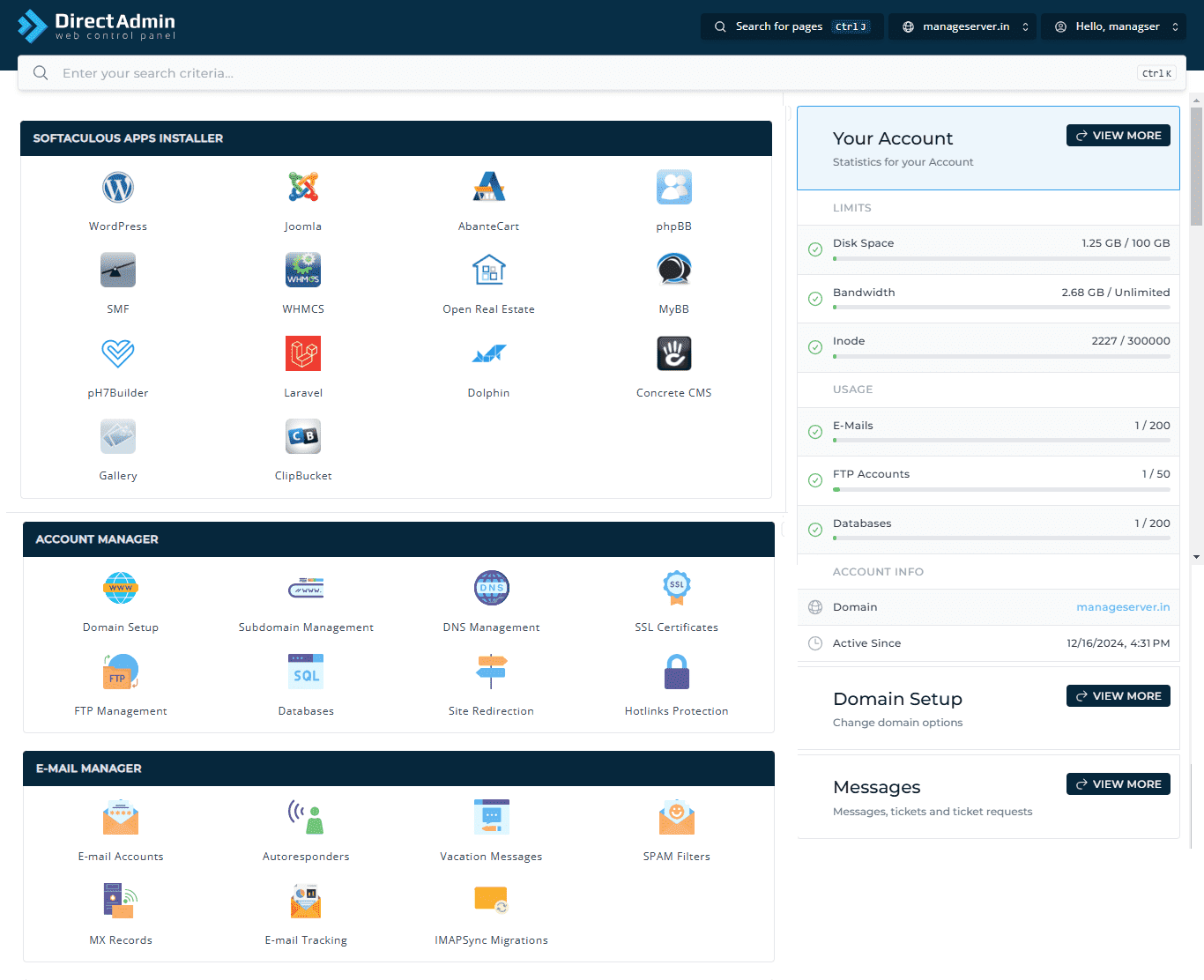This screenshot has width=1204, height=980.
Task: Open the WHMCS app icon
Action: coord(303,270)
